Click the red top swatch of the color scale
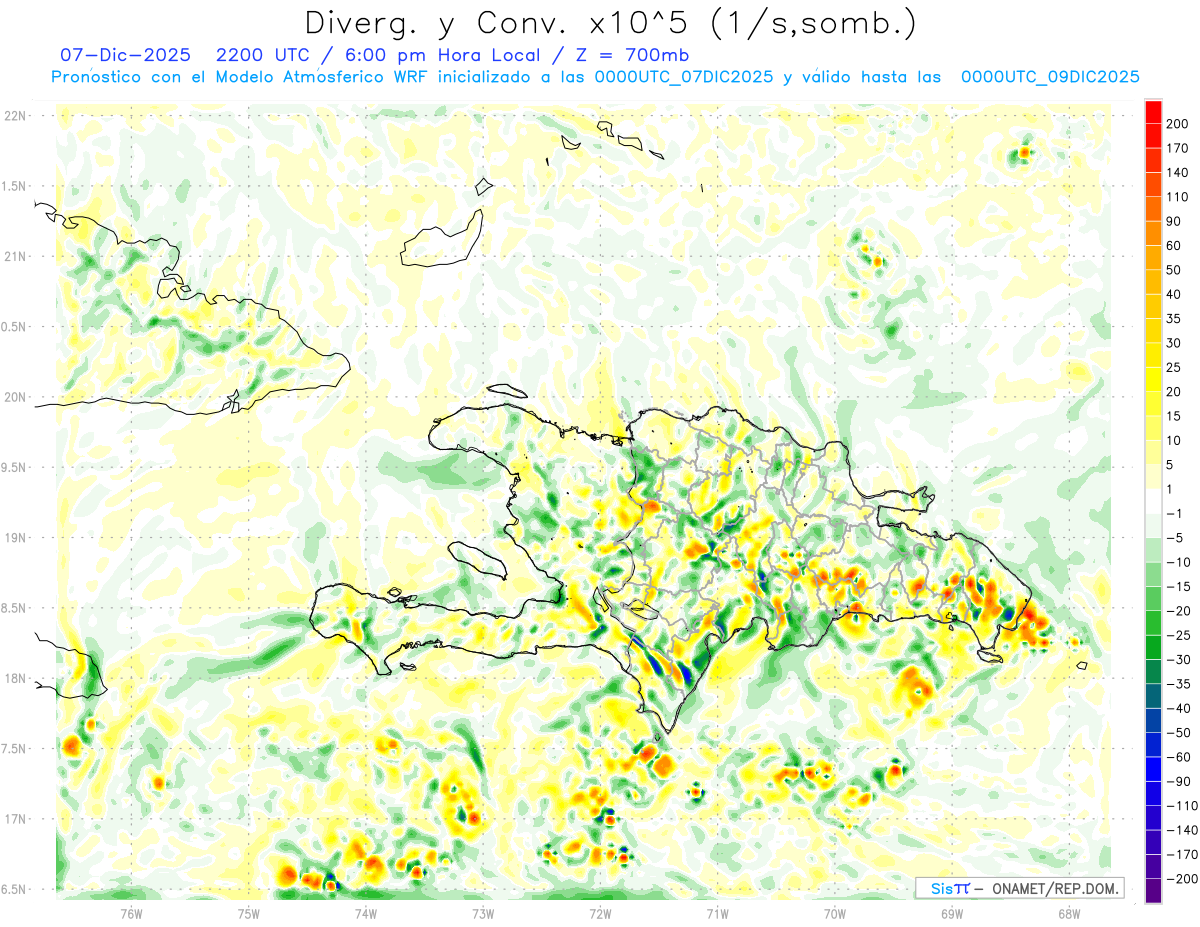This screenshot has width=1200, height=927. pyautogui.click(x=1153, y=112)
